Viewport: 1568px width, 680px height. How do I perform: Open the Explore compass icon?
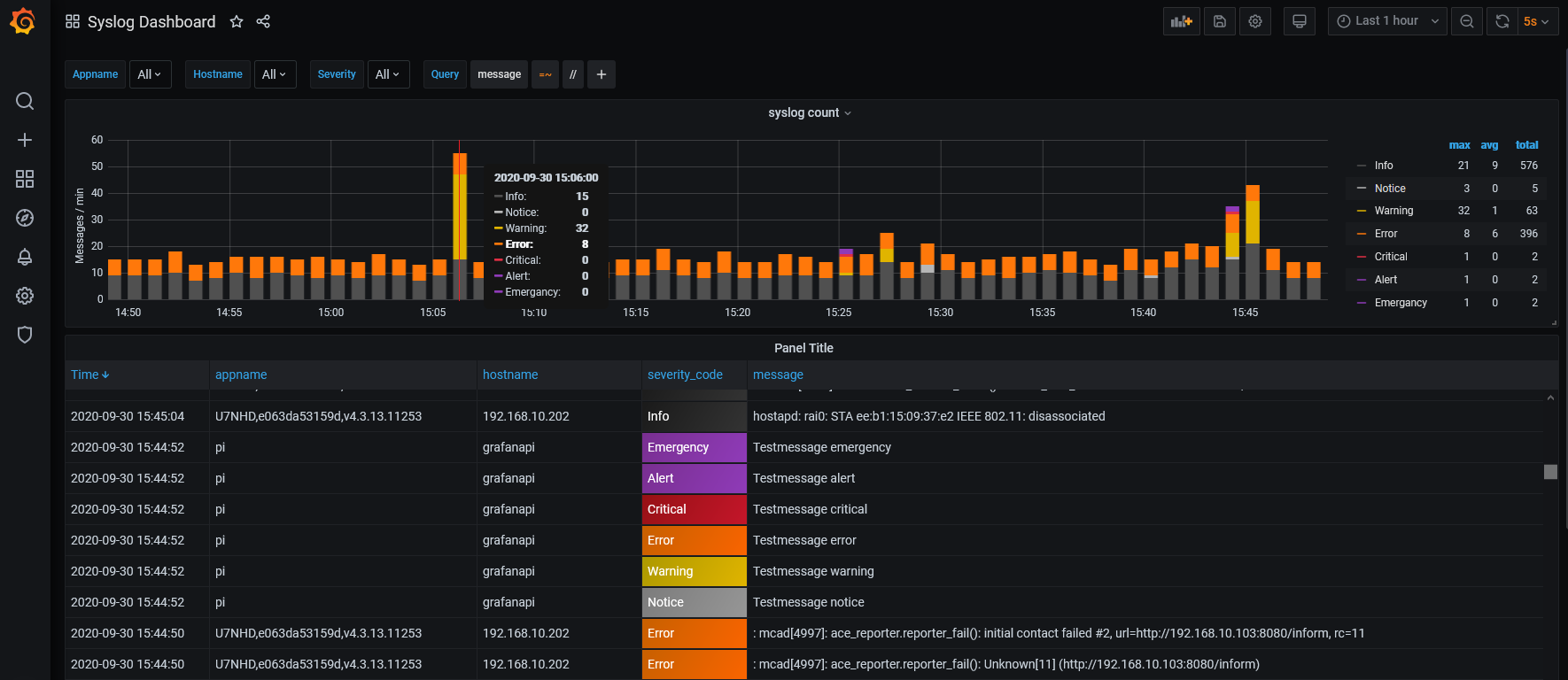pos(25,218)
